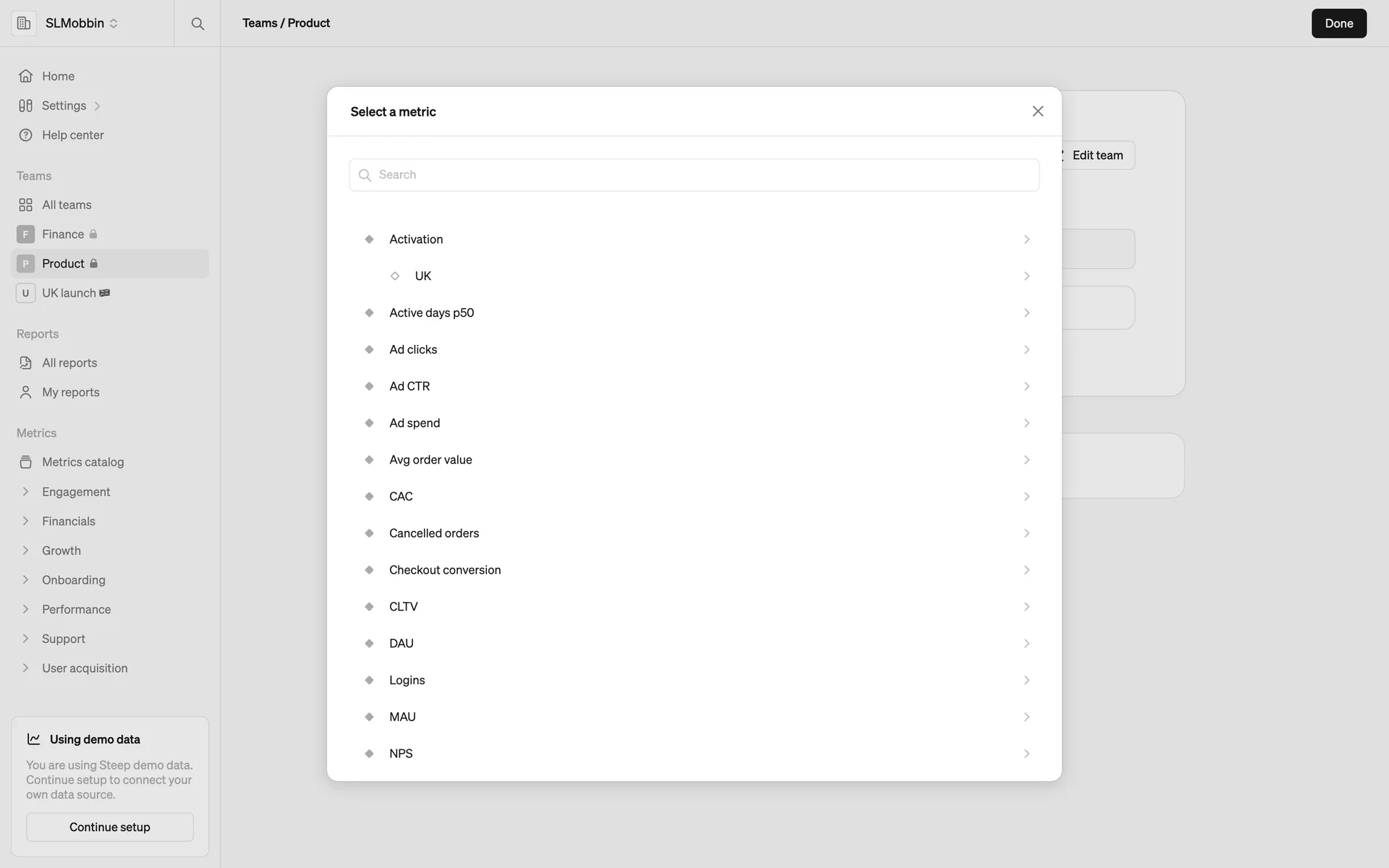Open All teams grid icon
1389x868 pixels.
[x=25, y=205]
